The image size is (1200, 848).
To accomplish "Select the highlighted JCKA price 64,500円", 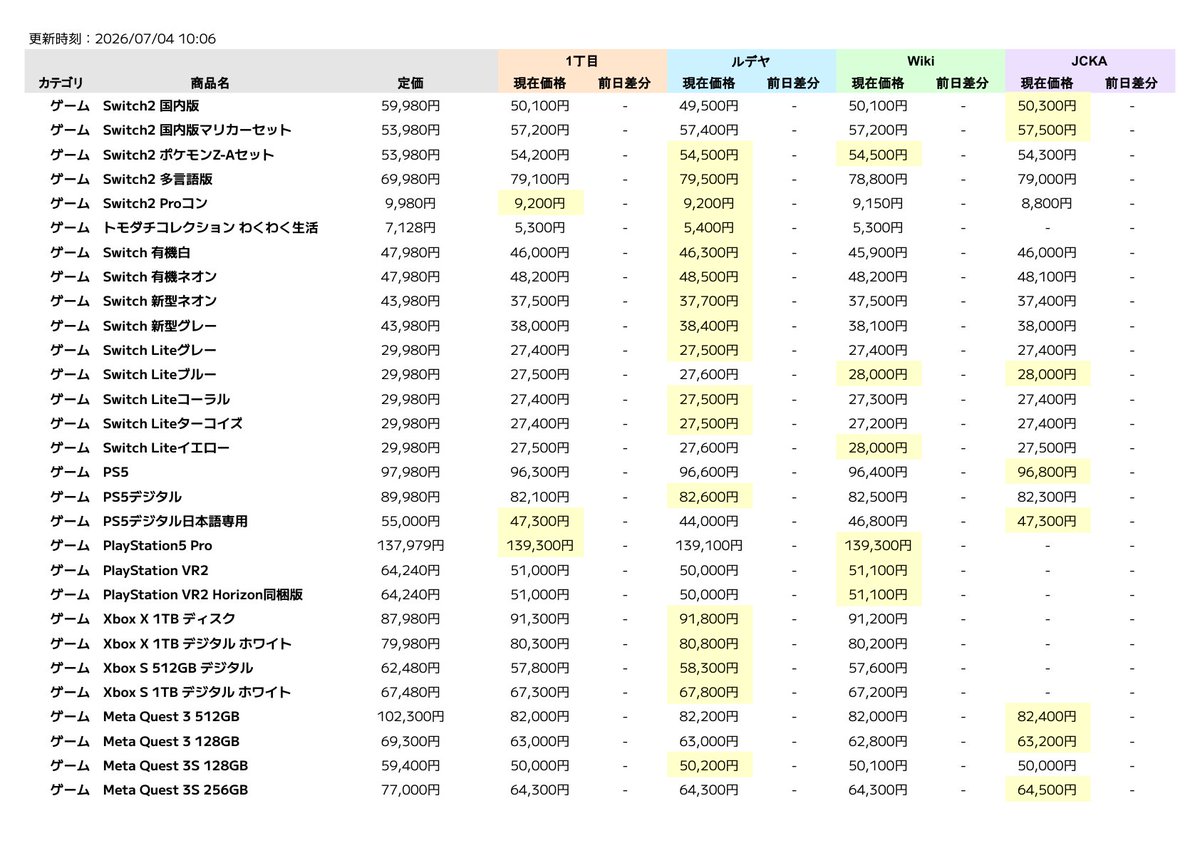I will click(x=1047, y=790).
